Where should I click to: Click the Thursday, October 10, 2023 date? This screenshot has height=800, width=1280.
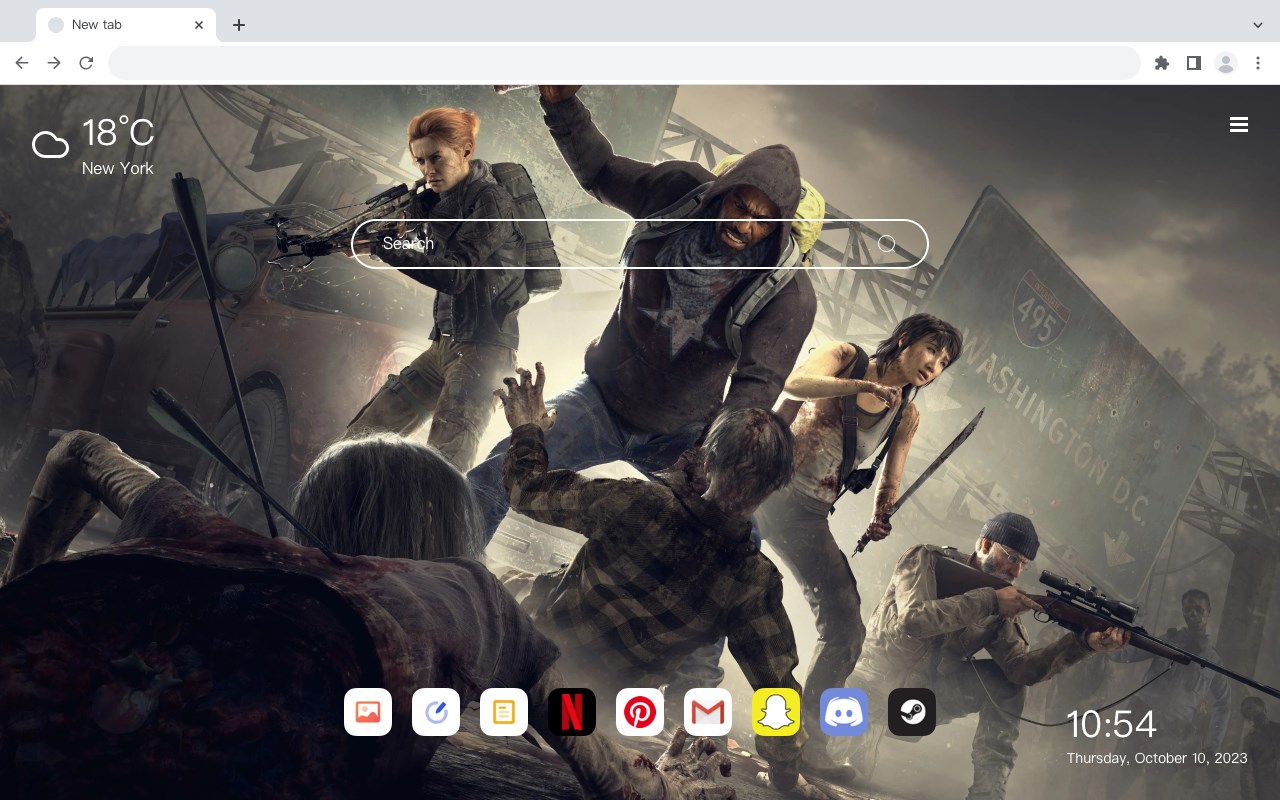pyautogui.click(x=1157, y=758)
